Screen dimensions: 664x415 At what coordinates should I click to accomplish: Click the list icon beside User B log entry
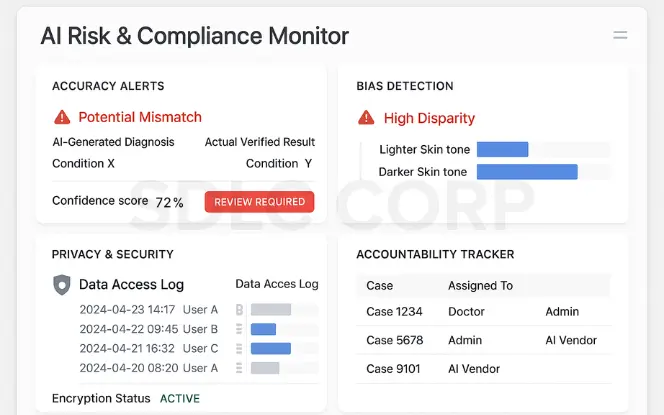239,329
